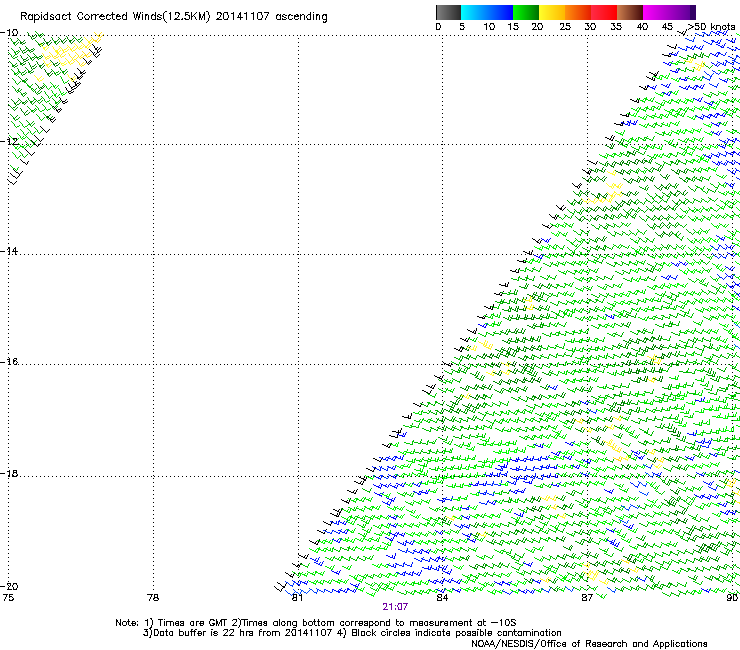This screenshot has height=650, width=740.
Task: Click the latitude label -16
Action: point(9,362)
